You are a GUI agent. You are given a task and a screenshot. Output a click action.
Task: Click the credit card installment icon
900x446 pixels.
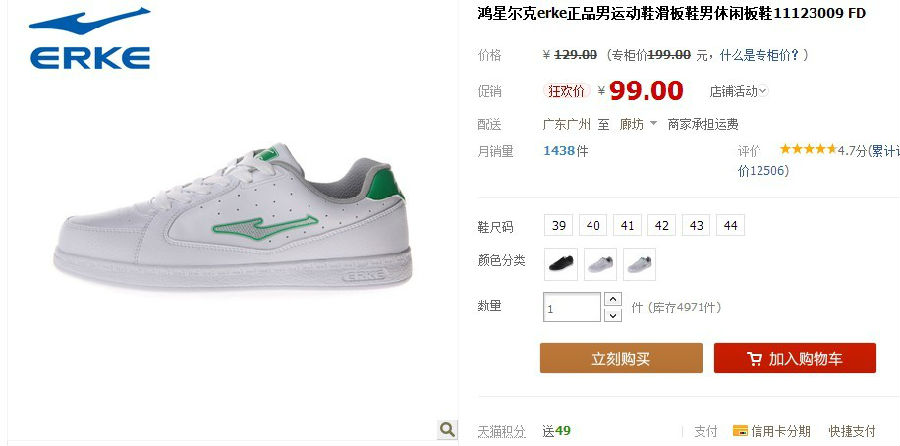(740, 431)
